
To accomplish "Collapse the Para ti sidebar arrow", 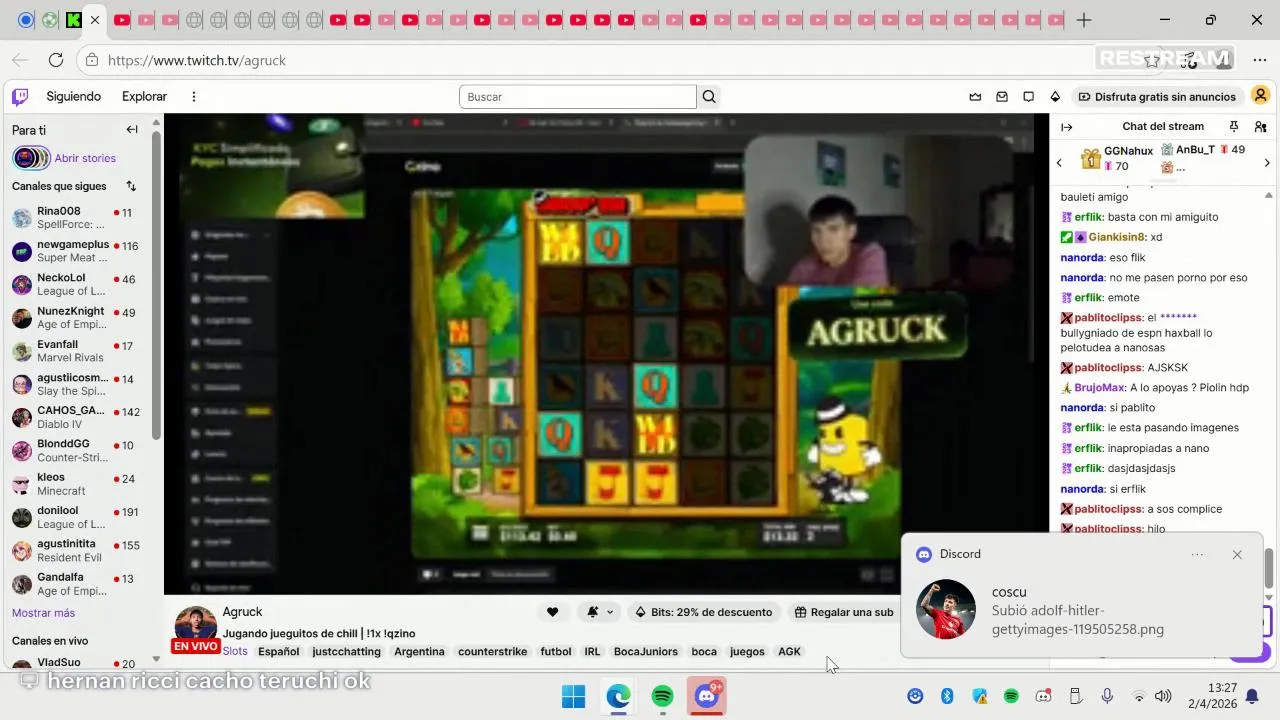I will 132,130.
